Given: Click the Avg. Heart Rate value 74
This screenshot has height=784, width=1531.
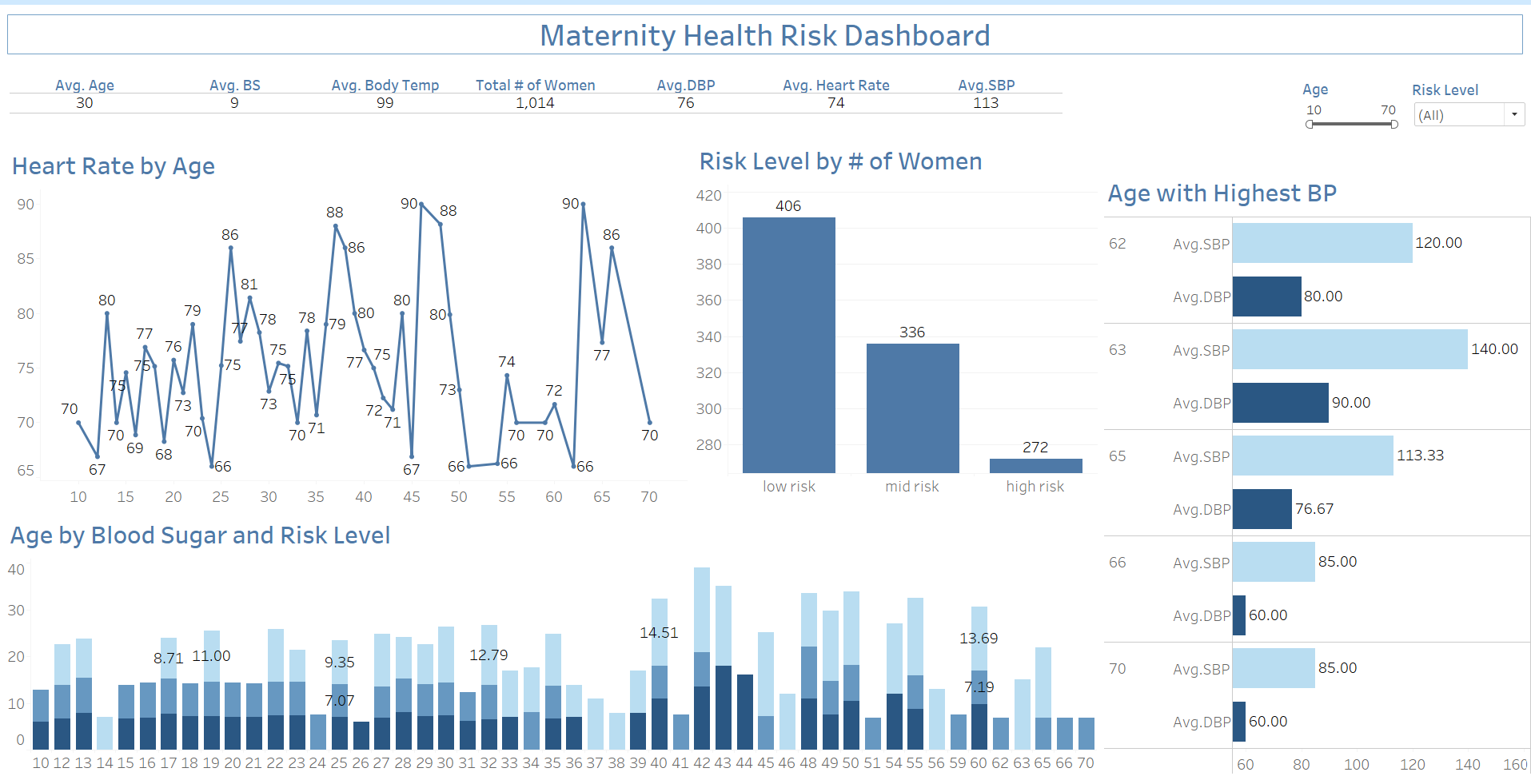Looking at the screenshot, I should 835,103.
